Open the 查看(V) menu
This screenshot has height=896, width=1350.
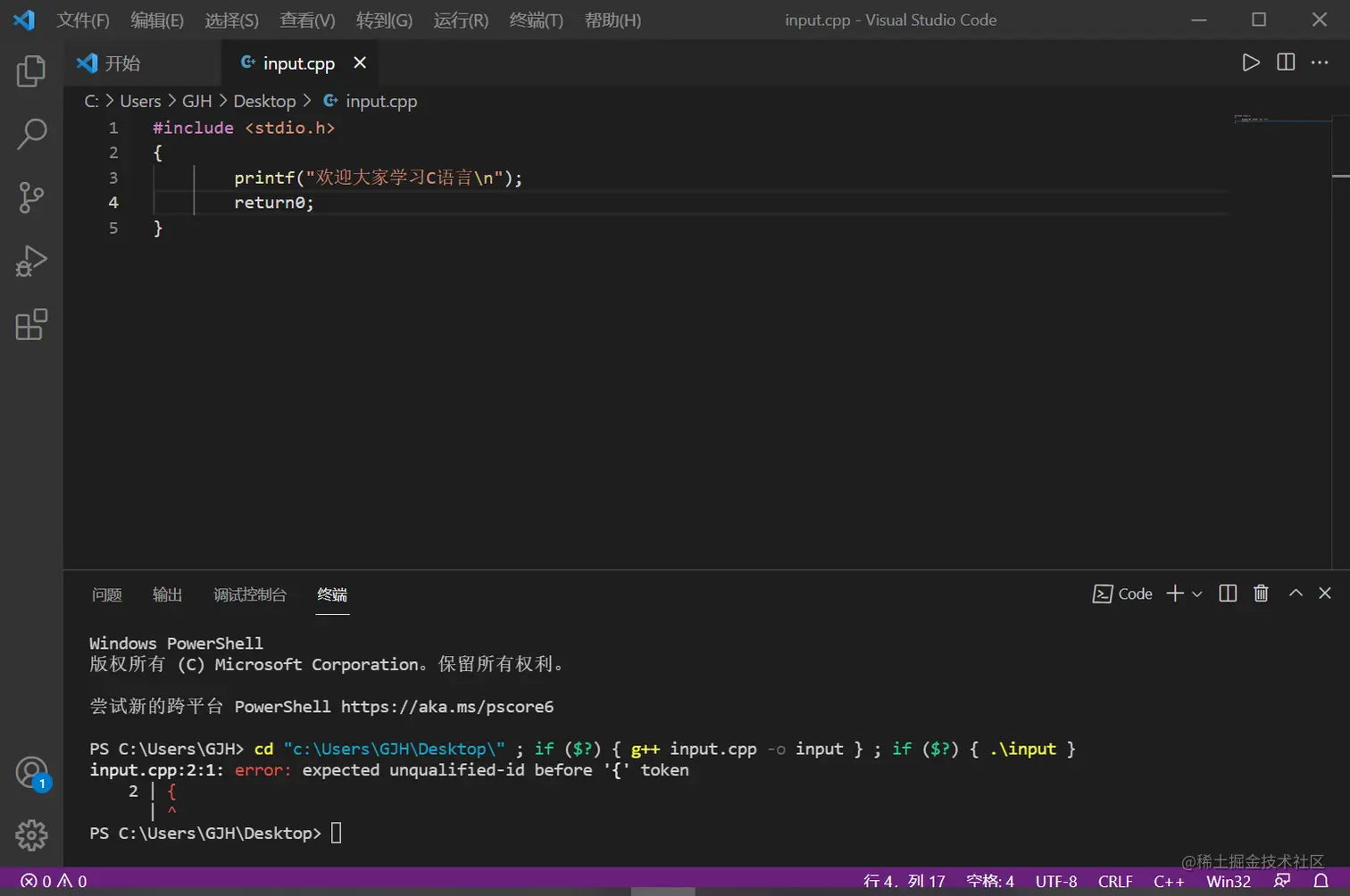click(x=307, y=20)
